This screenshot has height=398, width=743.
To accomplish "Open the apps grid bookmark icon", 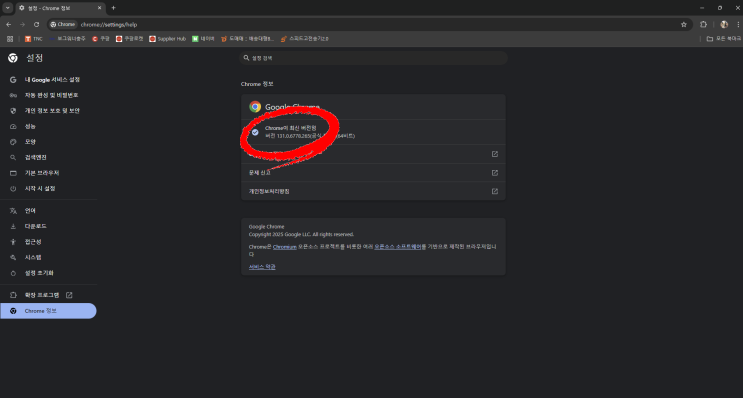I will click(10, 39).
